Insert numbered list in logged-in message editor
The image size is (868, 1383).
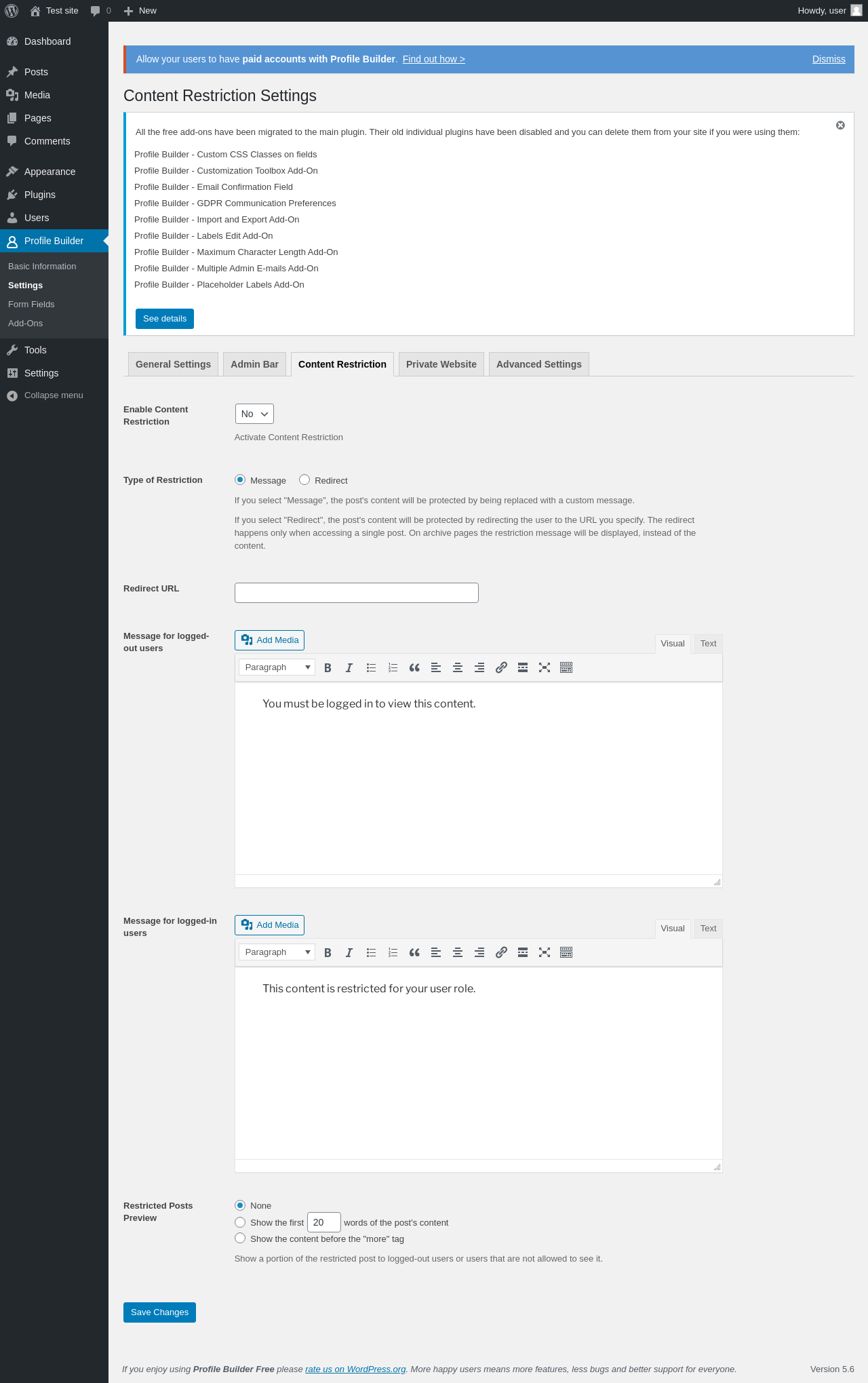(393, 952)
